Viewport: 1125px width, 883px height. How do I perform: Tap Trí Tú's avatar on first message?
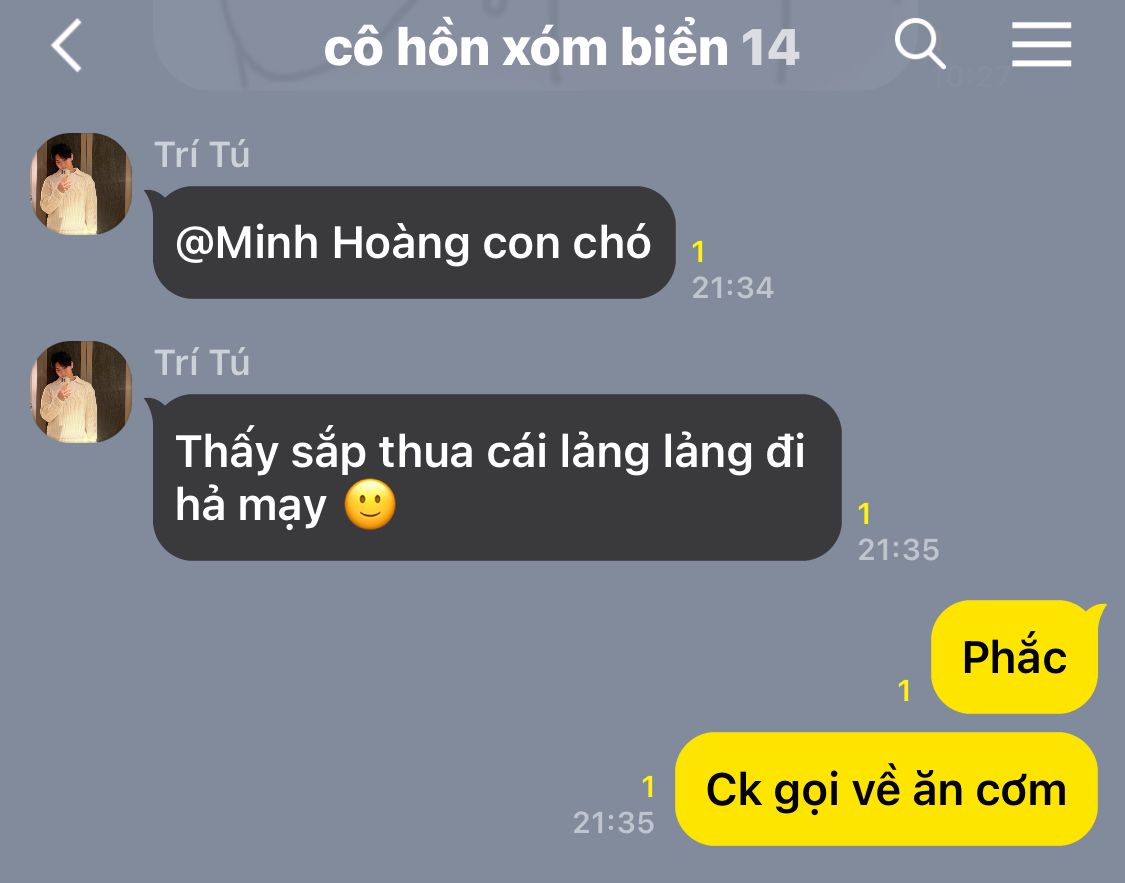[x=81, y=184]
